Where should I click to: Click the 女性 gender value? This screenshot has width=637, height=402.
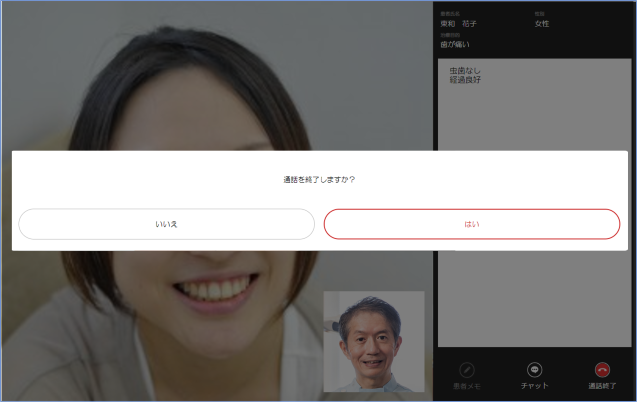(x=542, y=23)
